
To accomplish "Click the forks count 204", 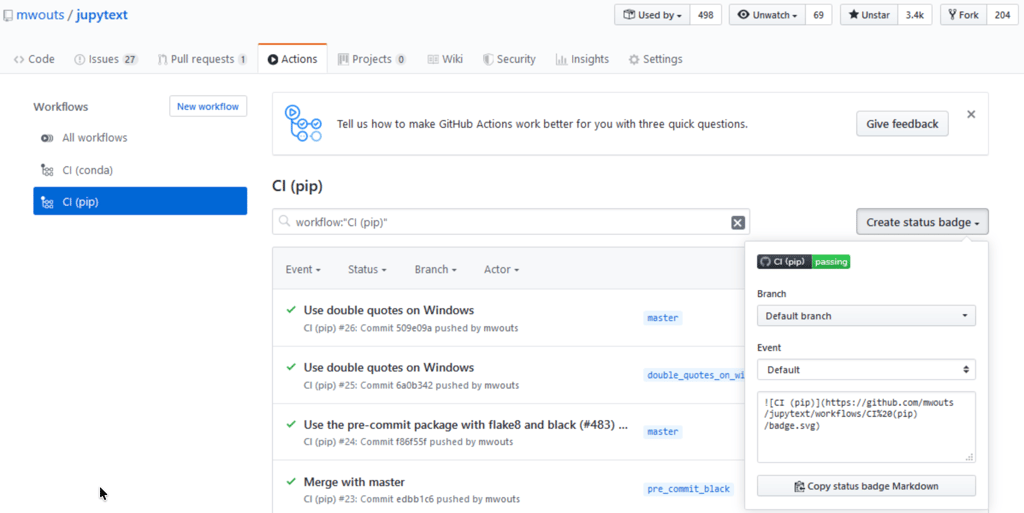I will tap(1002, 15).
